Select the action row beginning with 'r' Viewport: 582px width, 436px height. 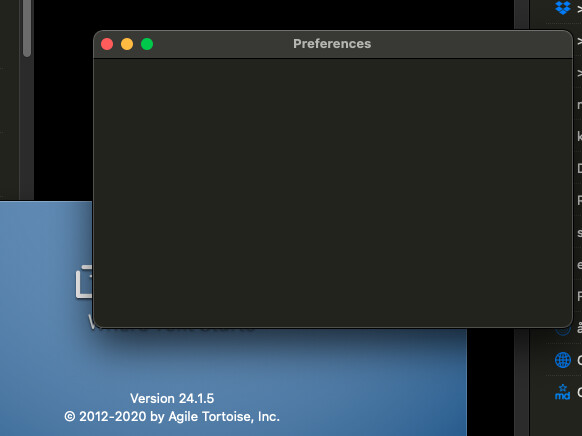(x=579, y=105)
